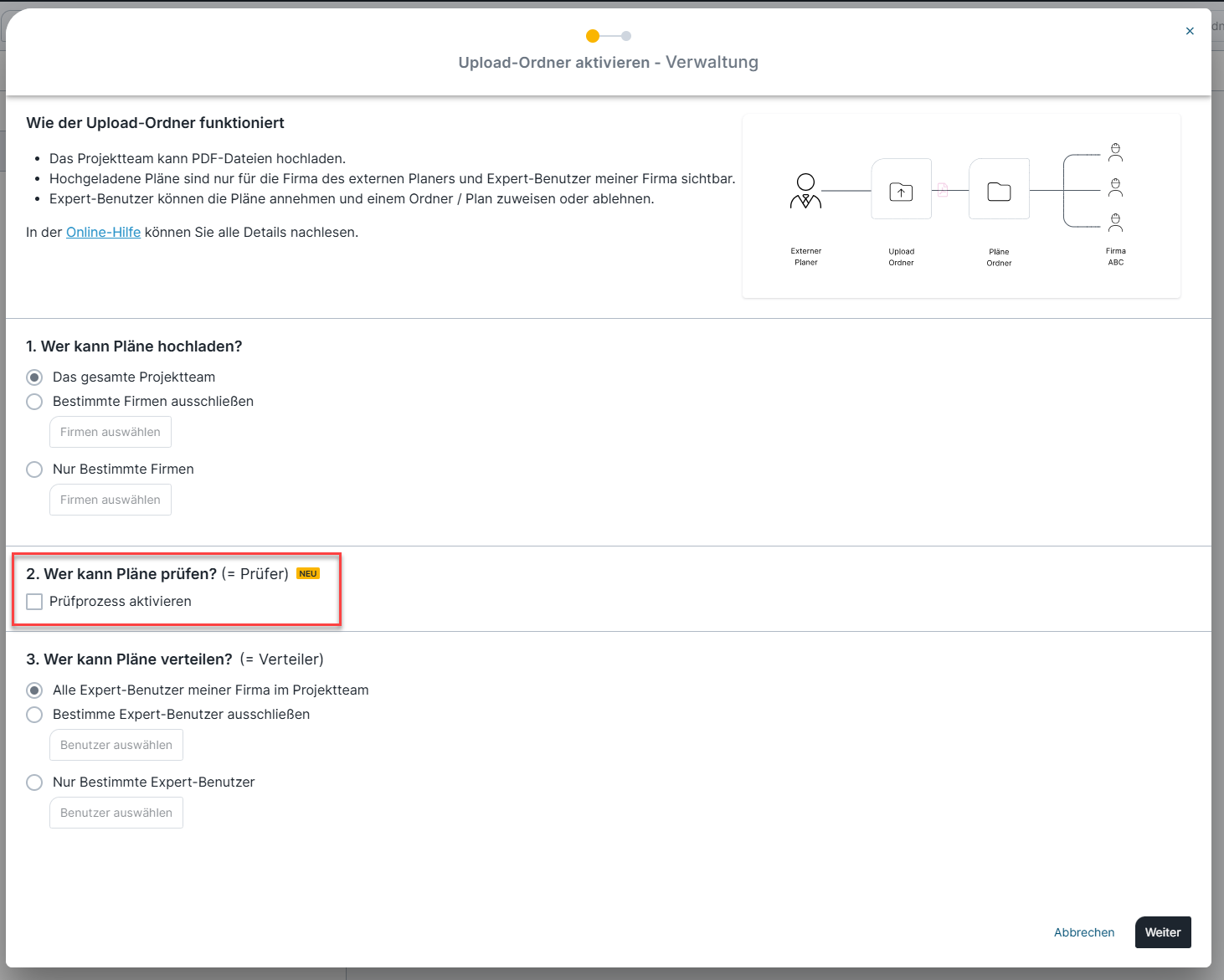
Task: Click the yellow NEU badge
Action: click(308, 573)
